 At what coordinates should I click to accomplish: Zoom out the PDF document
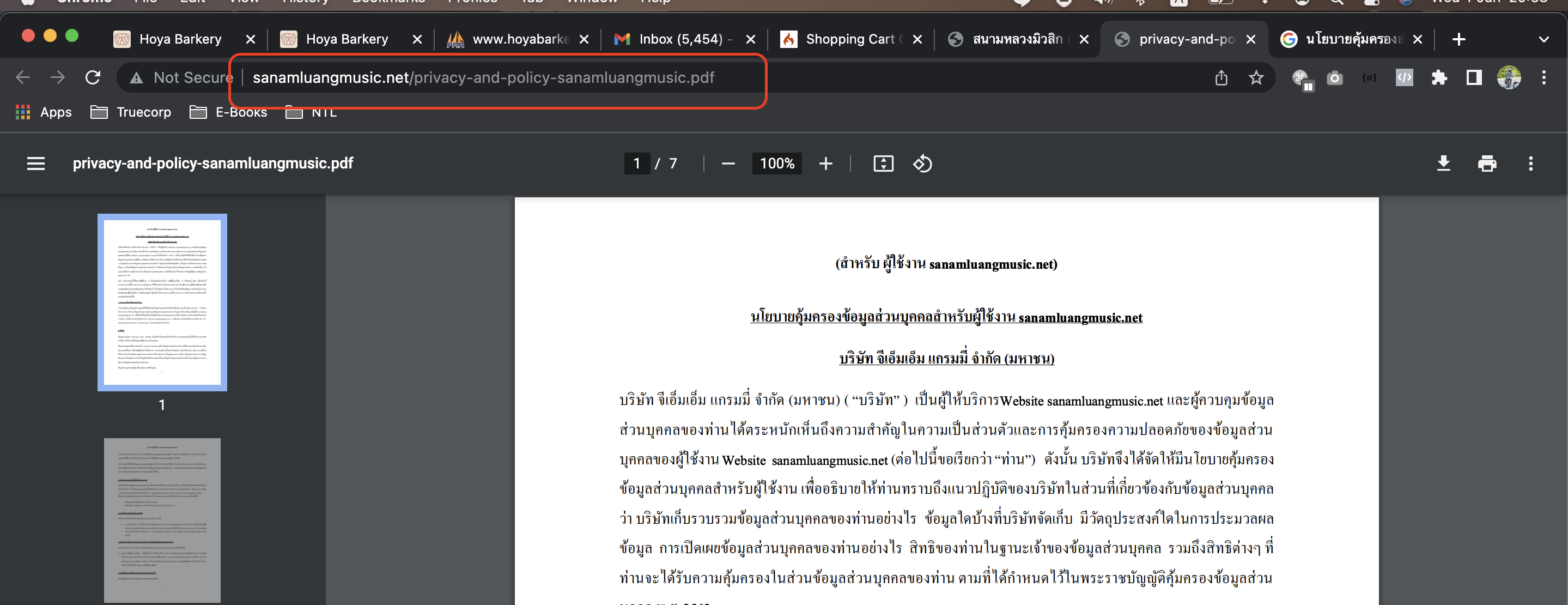pos(728,163)
